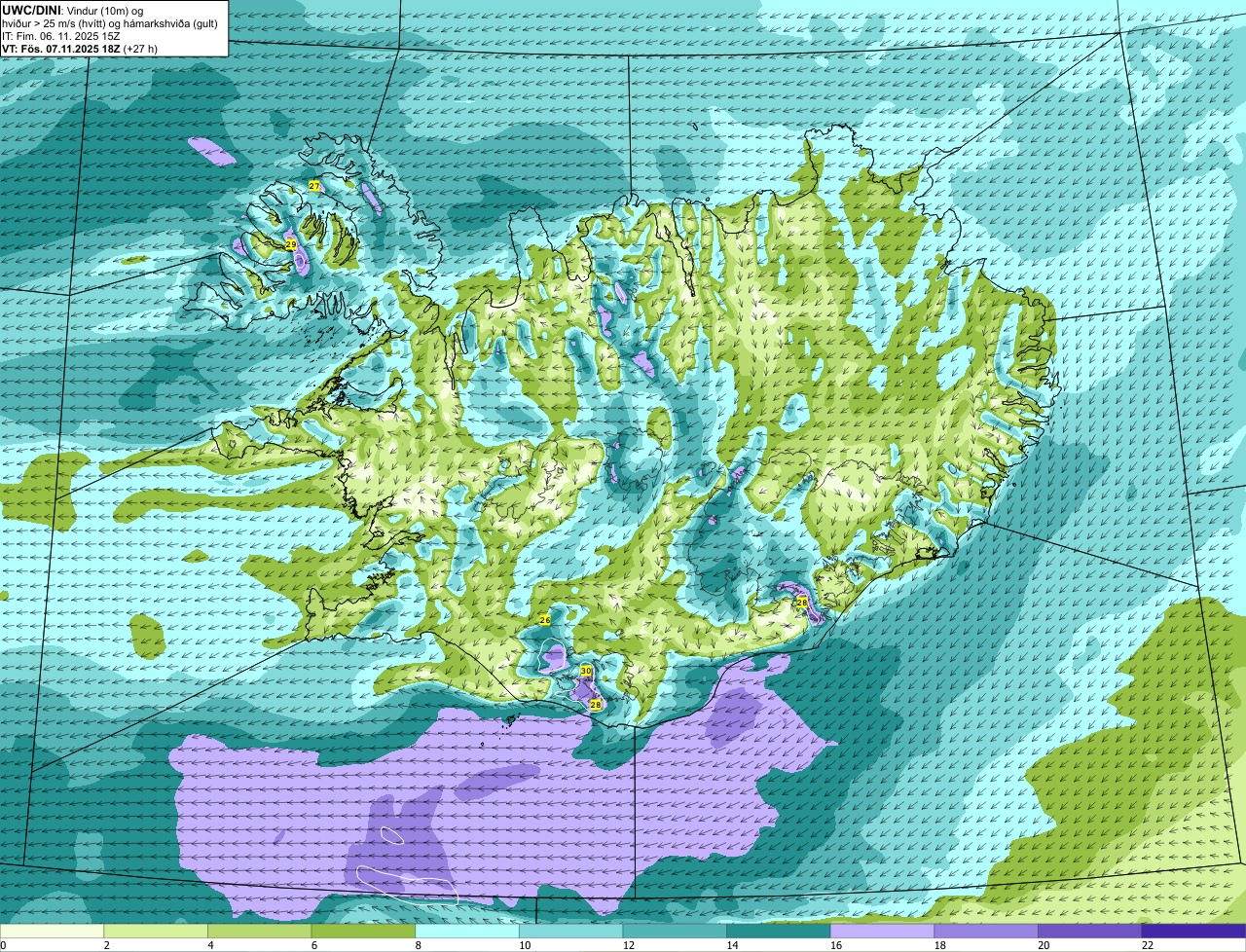Screen dimensions: 1246x952
Task: Select the darkest purple swatch above 22
Action: point(1193,931)
